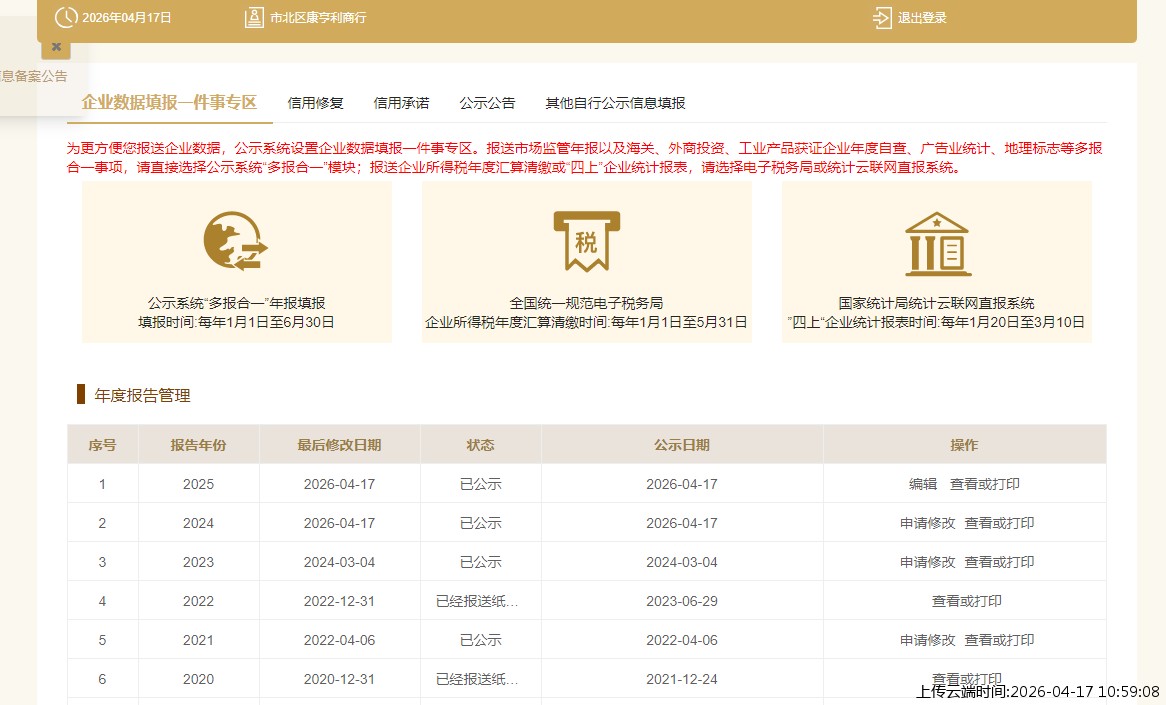This screenshot has width=1166, height=705.
Task: Open the electronic tax bureau card
Action: [585, 260]
